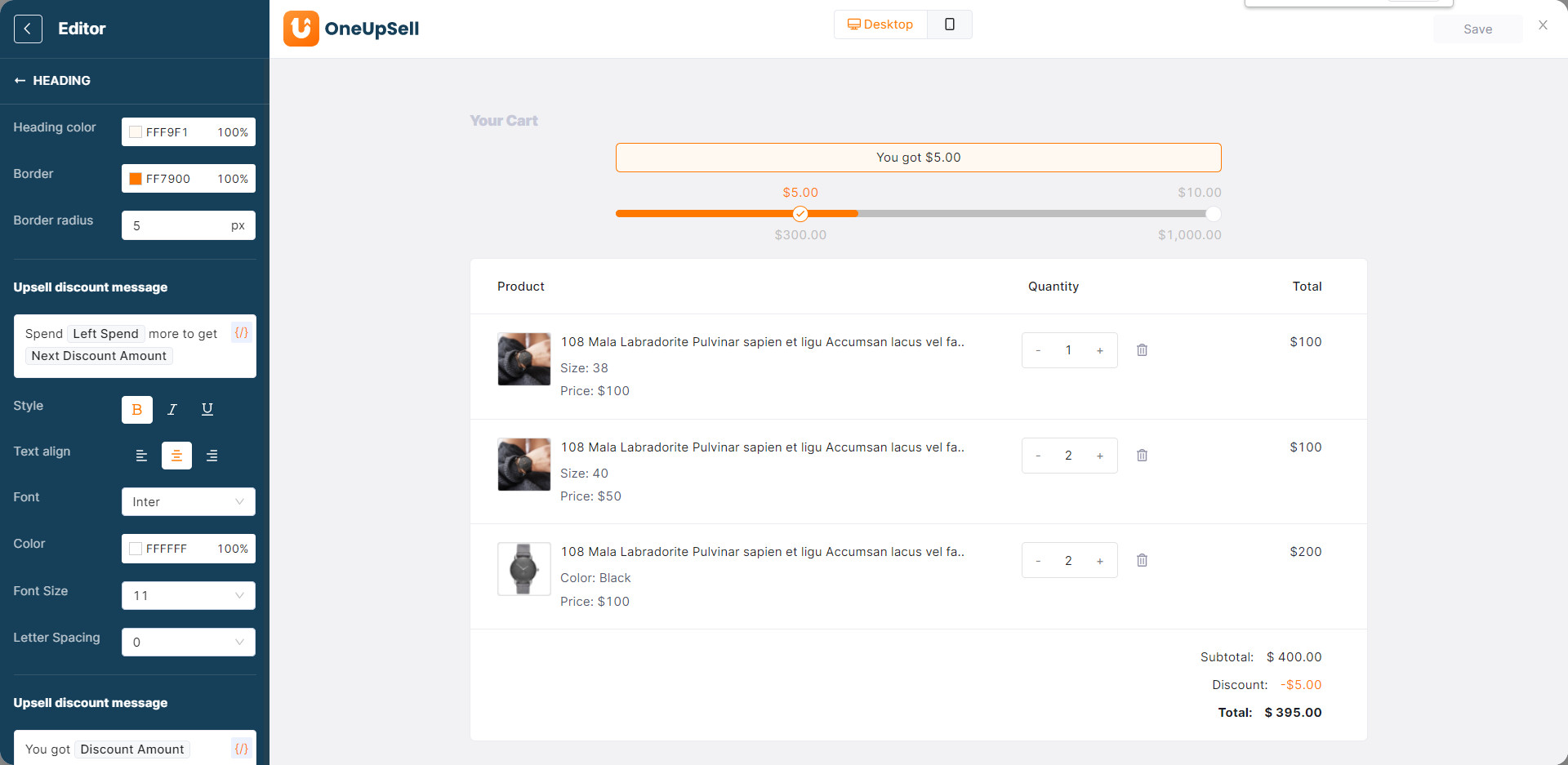Click the $1,000.00 threshold label
The height and width of the screenshot is (765, 1568).
1189,235
